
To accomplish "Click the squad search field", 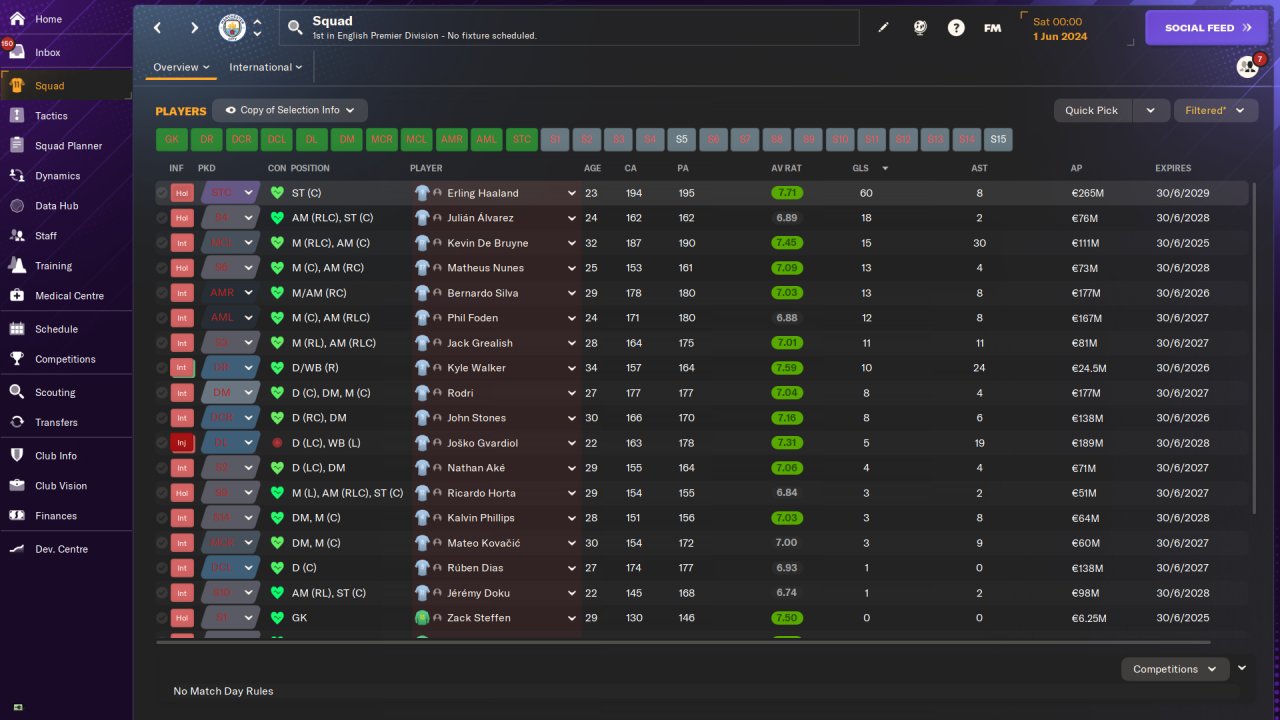I will click(569, 28).
